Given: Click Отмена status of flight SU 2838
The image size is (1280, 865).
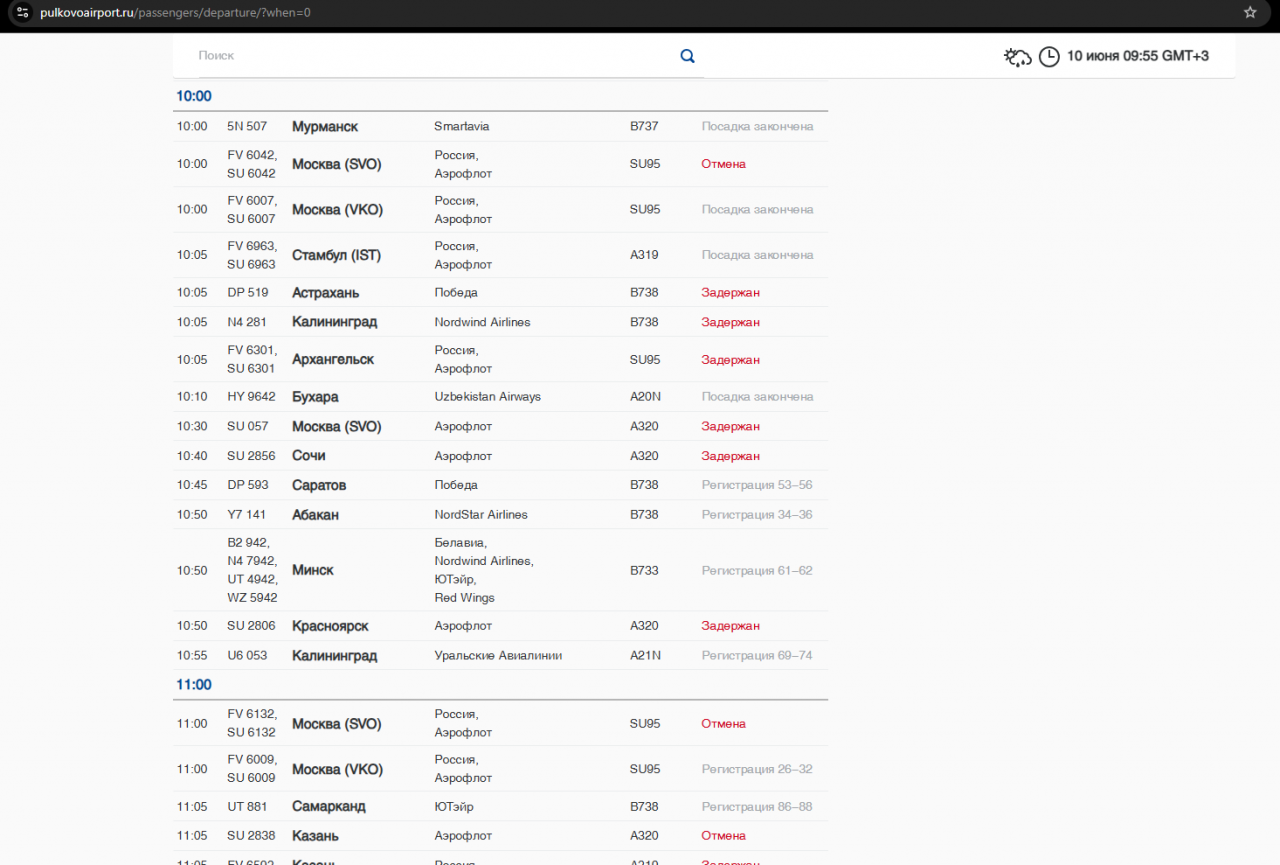Looking at the screenshot, I should [723, 836].
